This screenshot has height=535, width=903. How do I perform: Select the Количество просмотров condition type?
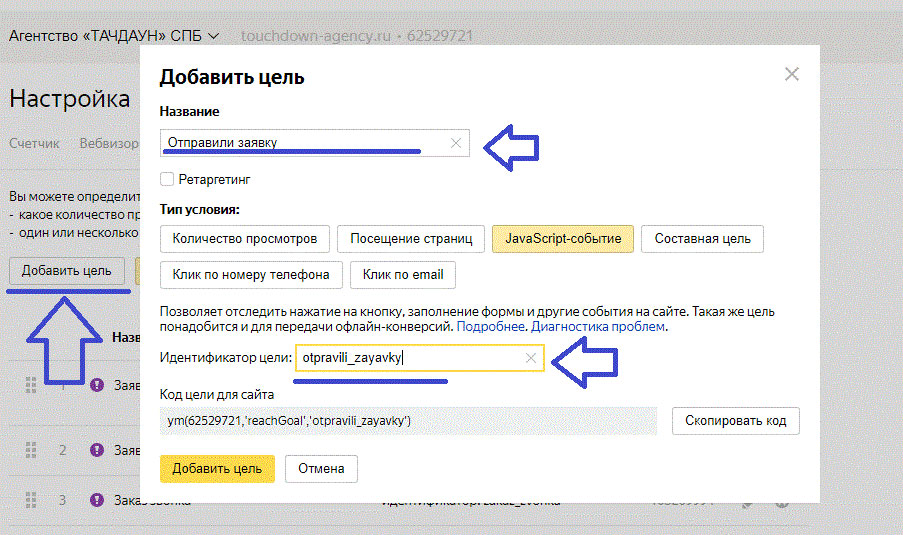coord(244,239)
